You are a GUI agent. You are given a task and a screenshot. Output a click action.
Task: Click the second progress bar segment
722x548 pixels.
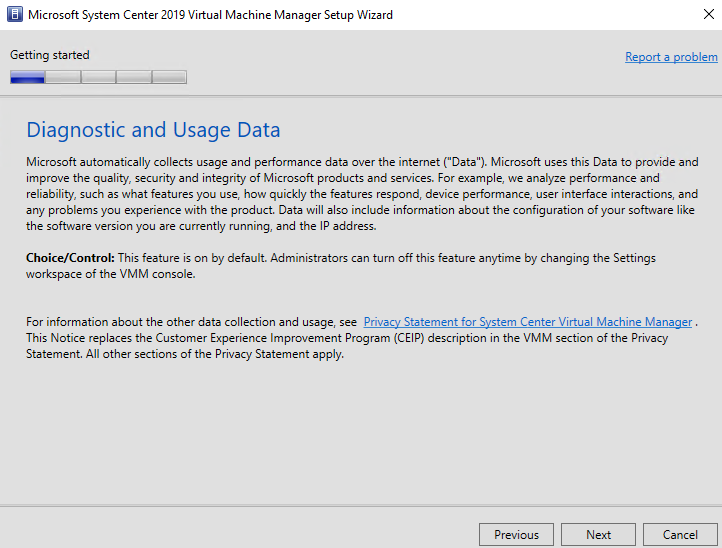(63, 77)
